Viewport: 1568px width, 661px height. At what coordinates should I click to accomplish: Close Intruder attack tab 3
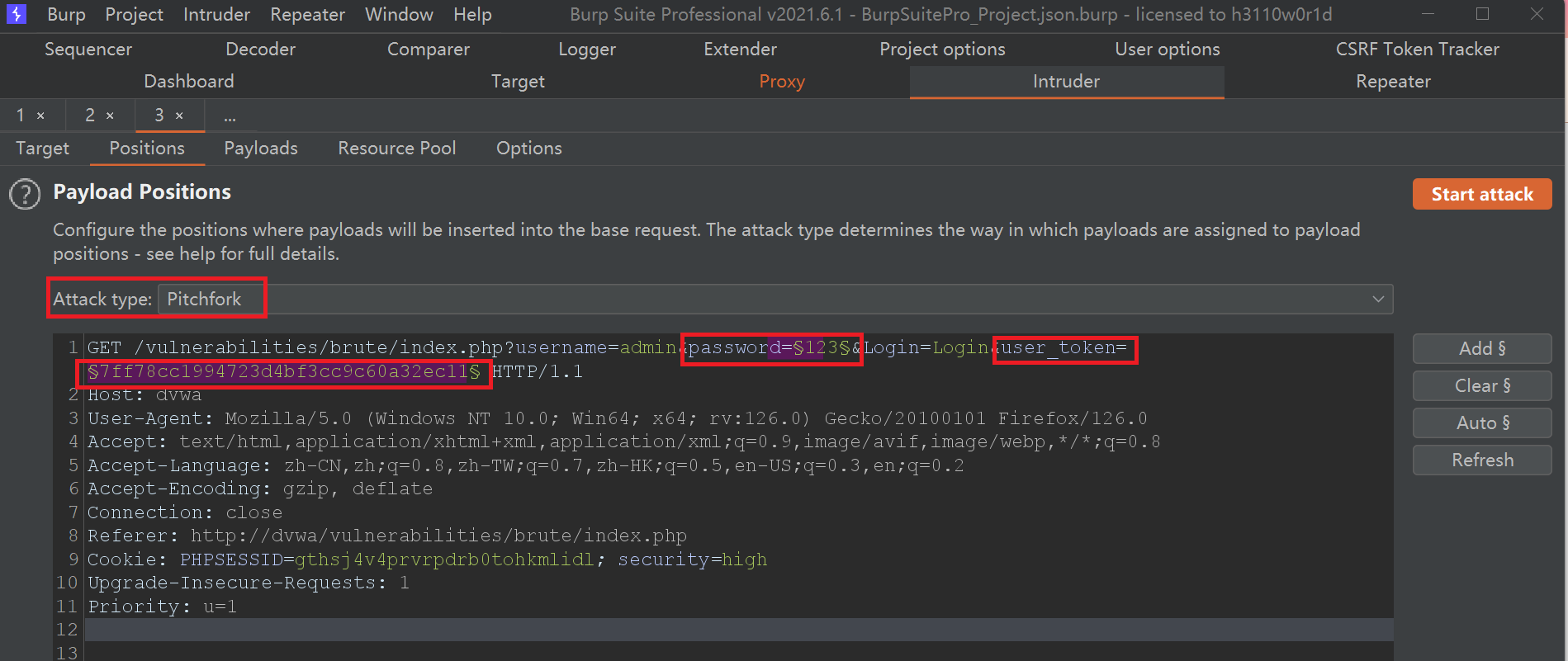tap(179, 116)
